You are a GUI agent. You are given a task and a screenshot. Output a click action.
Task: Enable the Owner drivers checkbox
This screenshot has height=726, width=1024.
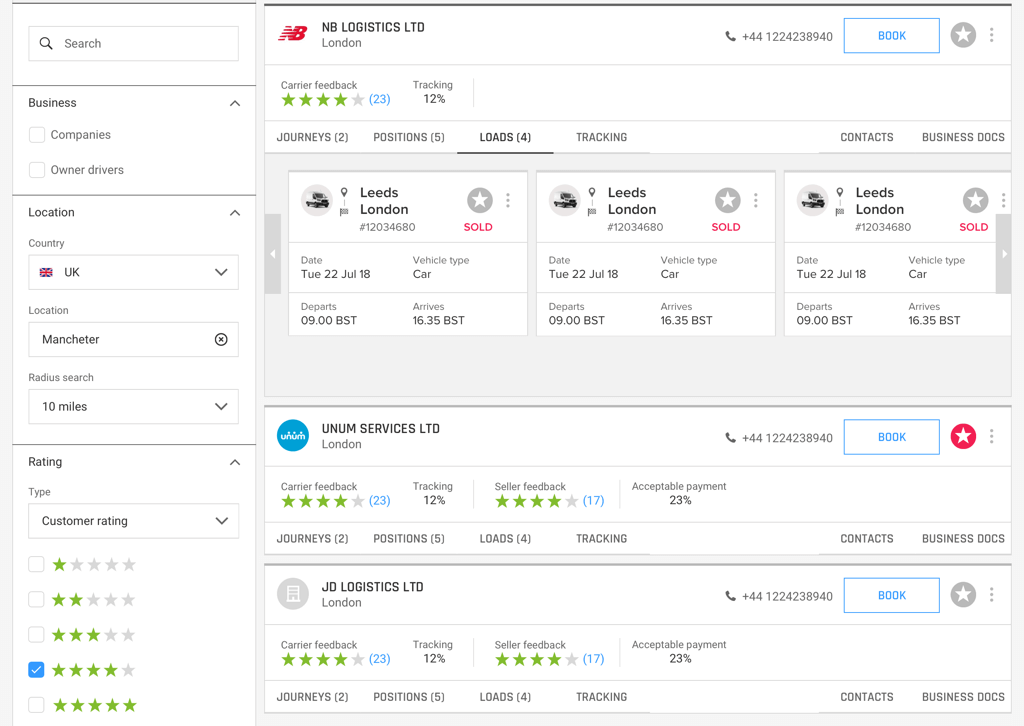(37, 170)
